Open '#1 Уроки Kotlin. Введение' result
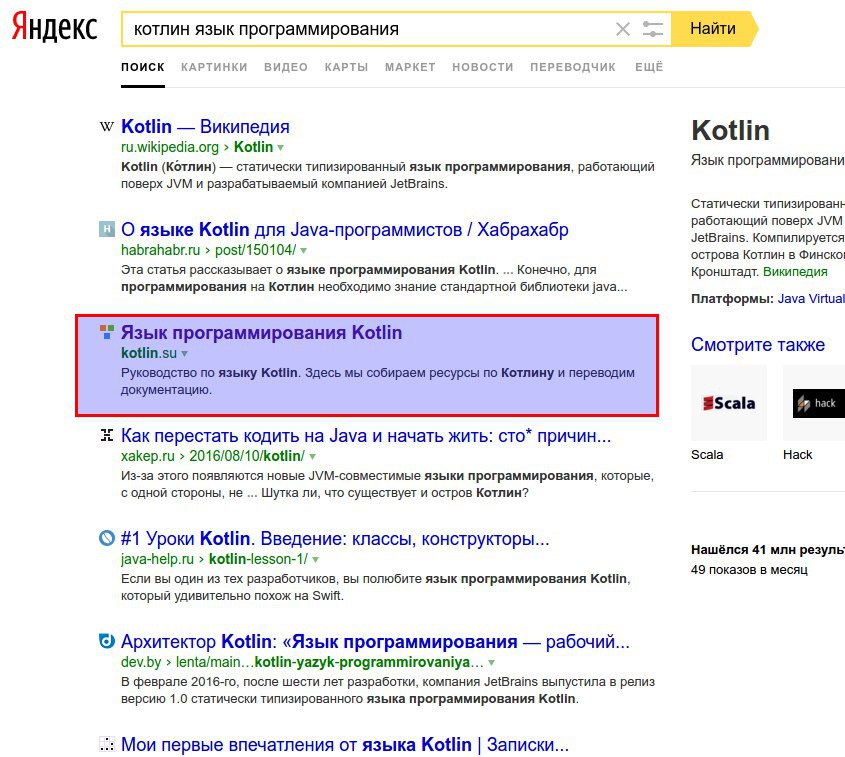This screenshot has height=757, width=845. click(x=335, y=538)
